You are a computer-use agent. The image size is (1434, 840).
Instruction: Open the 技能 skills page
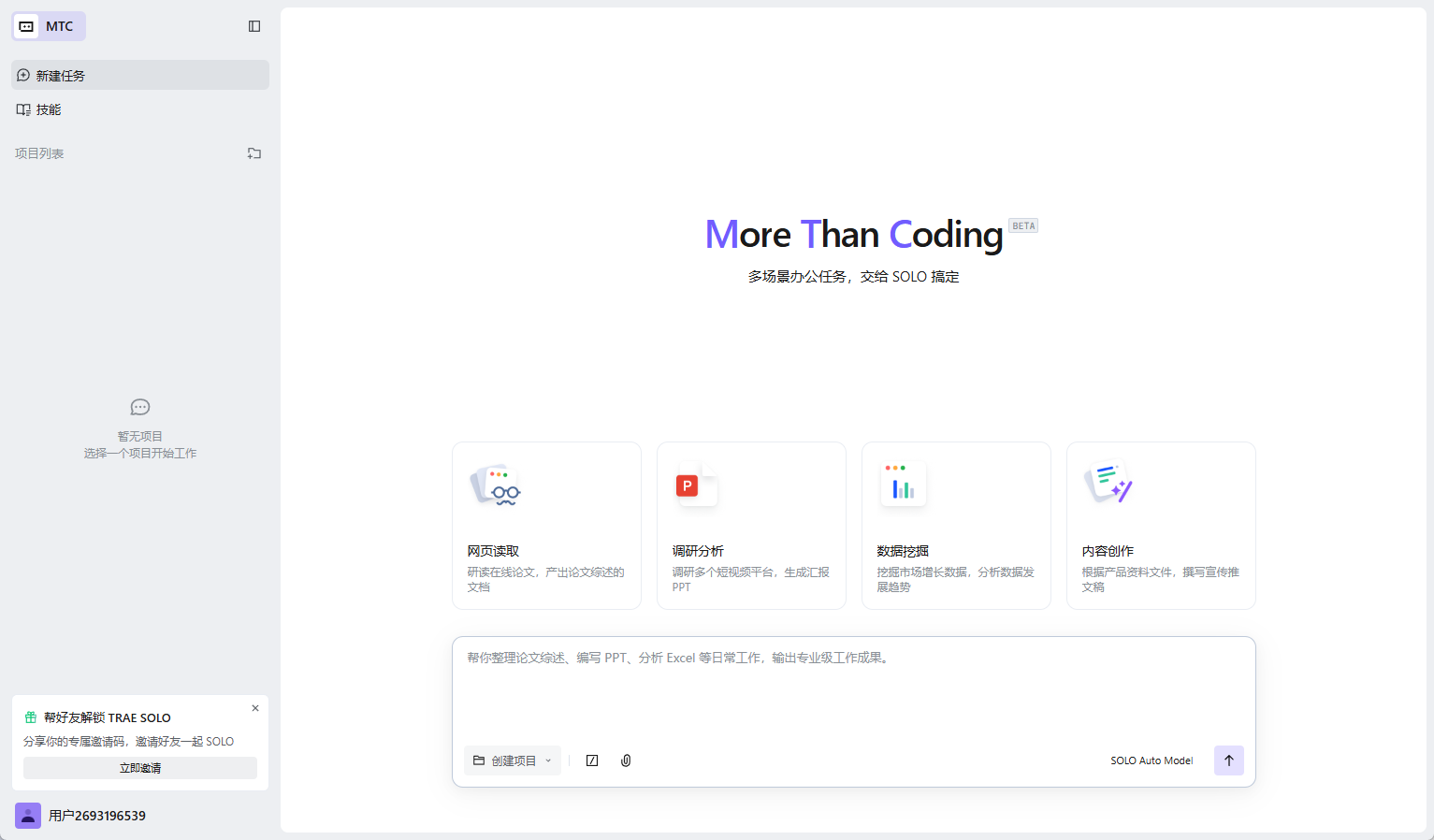[x=49, y=109]
